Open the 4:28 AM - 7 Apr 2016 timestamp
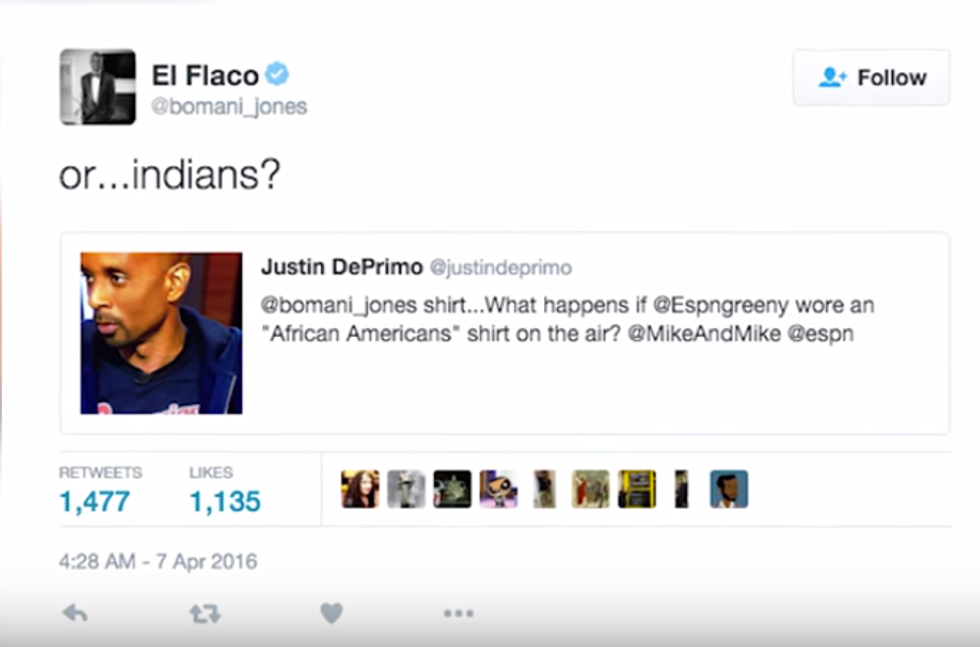Screen dimensions: 980x647 [158, 561]
